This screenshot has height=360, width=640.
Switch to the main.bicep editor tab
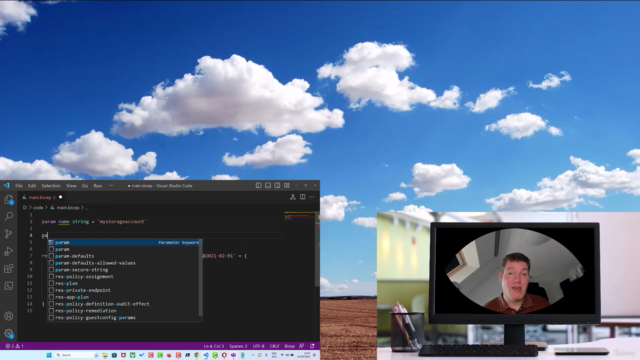[x=40, y=197]
